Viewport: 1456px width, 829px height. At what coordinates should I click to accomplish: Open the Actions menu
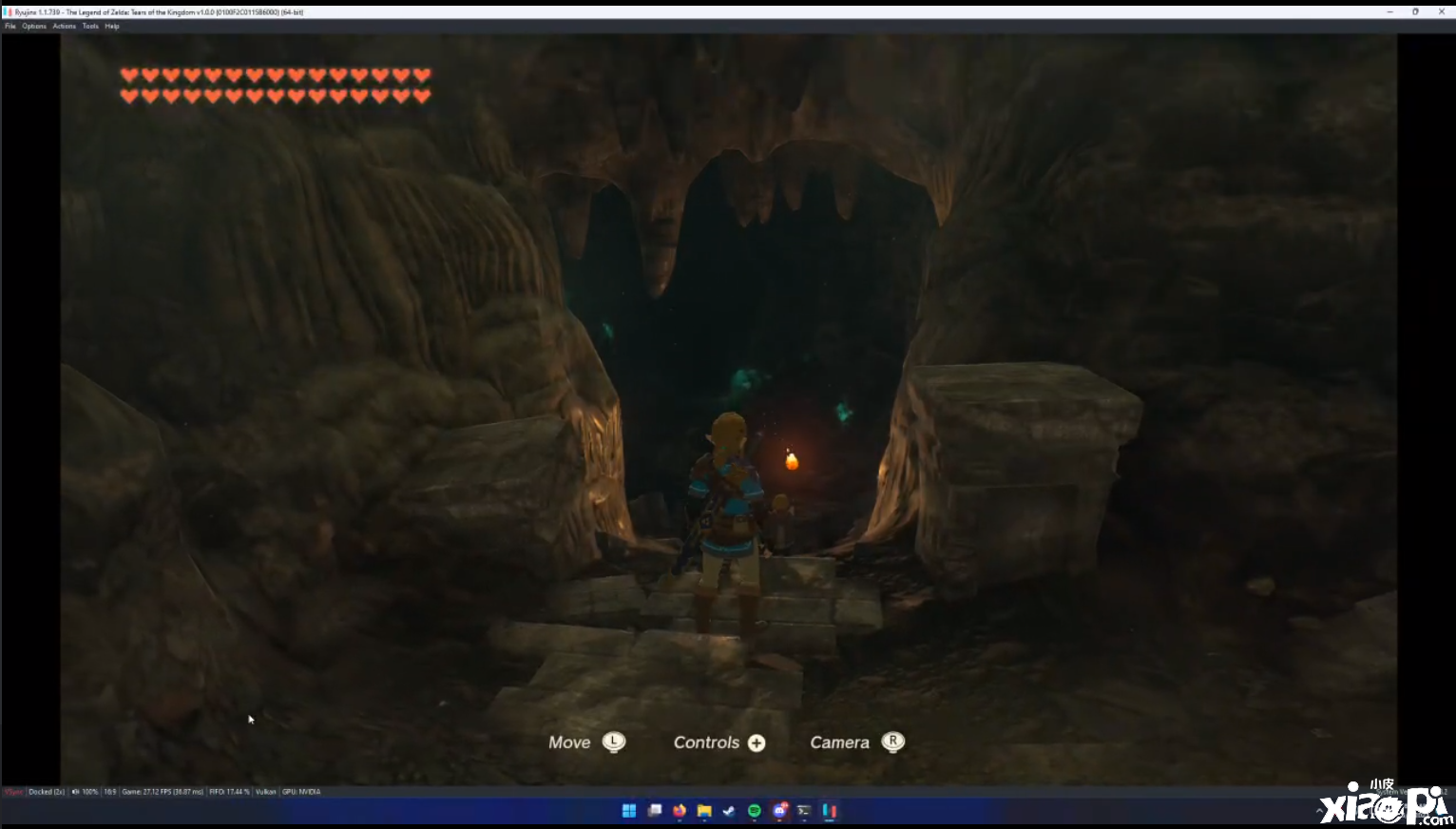click(65, 26)
